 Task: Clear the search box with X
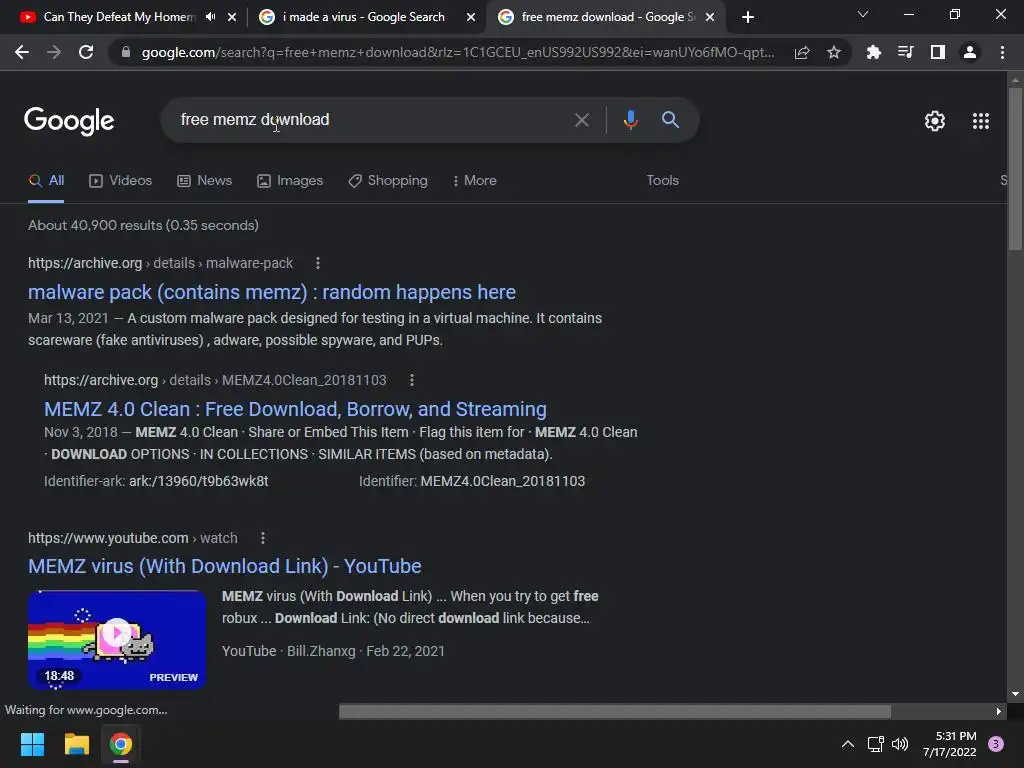pyautogui.click(x=582, y=120)
